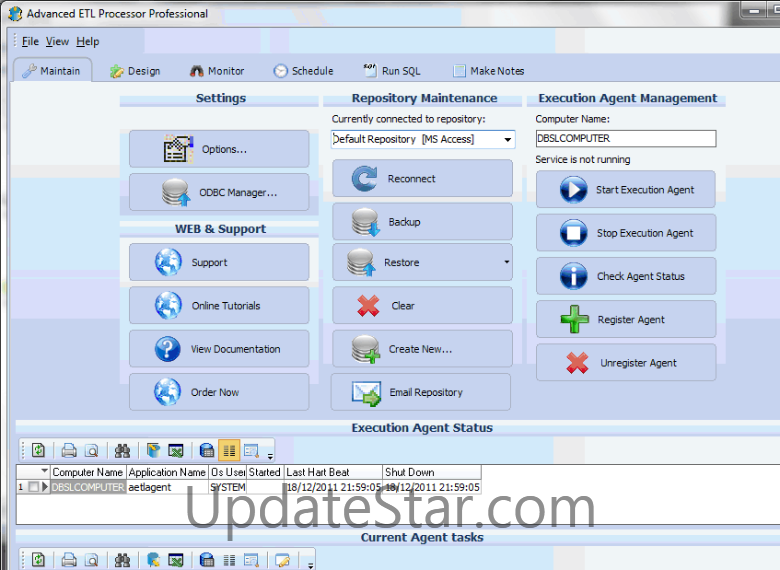The height and width of the screenshot is (570, 780).
Task: Click Unregister Agent button
Action: [626, 363]
